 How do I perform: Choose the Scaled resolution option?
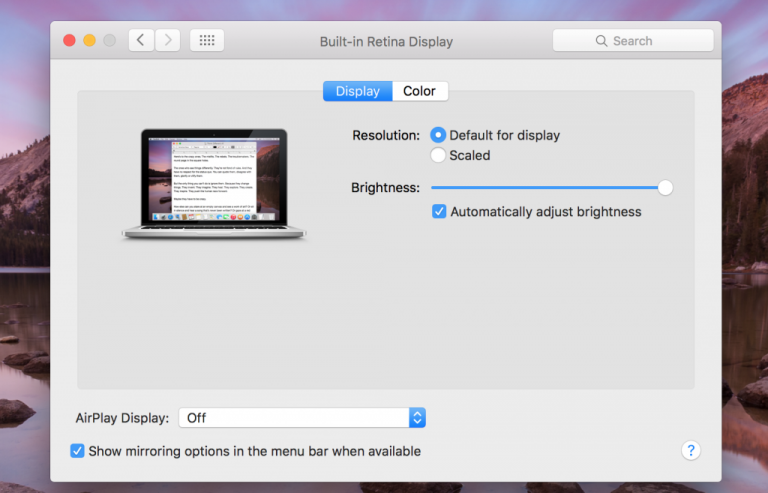(x=438, y=155)
